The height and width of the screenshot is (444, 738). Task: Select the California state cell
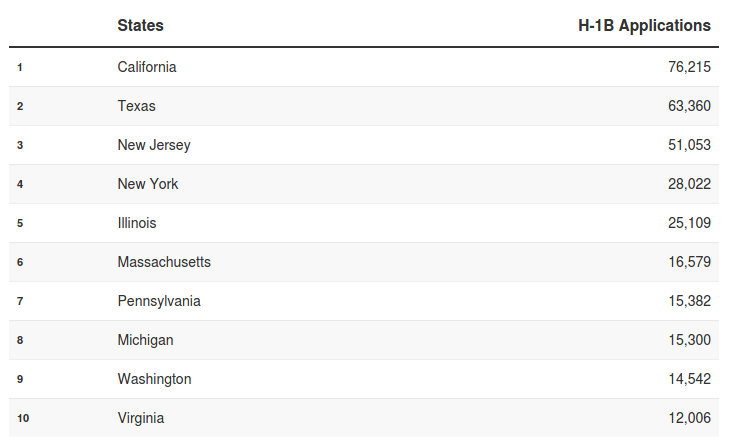pyautogui.click(x=147, y=67)
